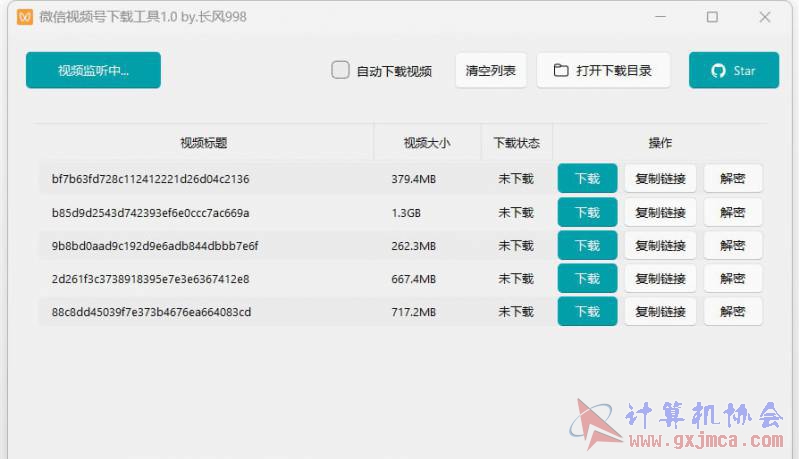799x459 pixels.
Task: Click the 667.4MB size cell
Action: 414,279
